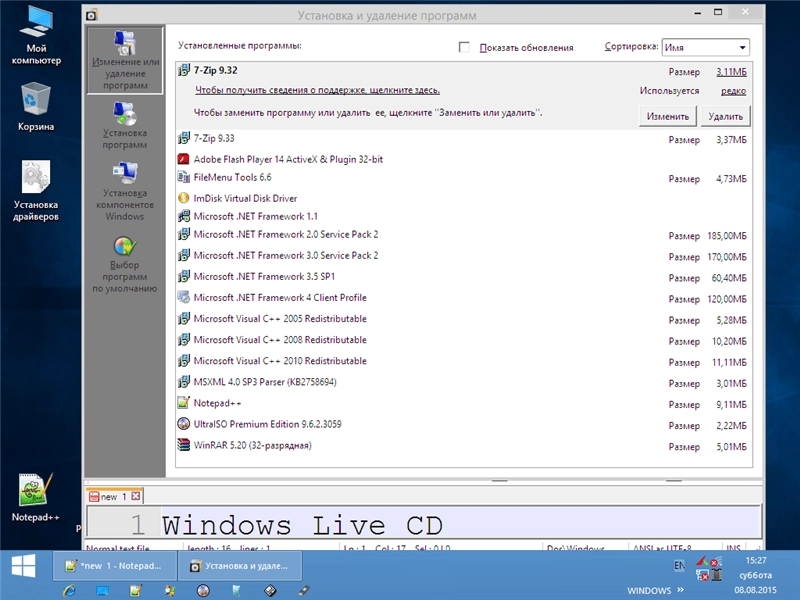Screen dimensions: 800x600
Task: Select Установка программ sidebar icon
Action: pyautogui.click(x=124, y=126)
